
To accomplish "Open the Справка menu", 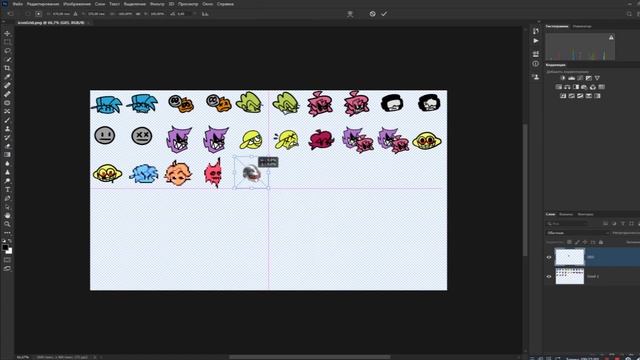I will pos(225,4).
